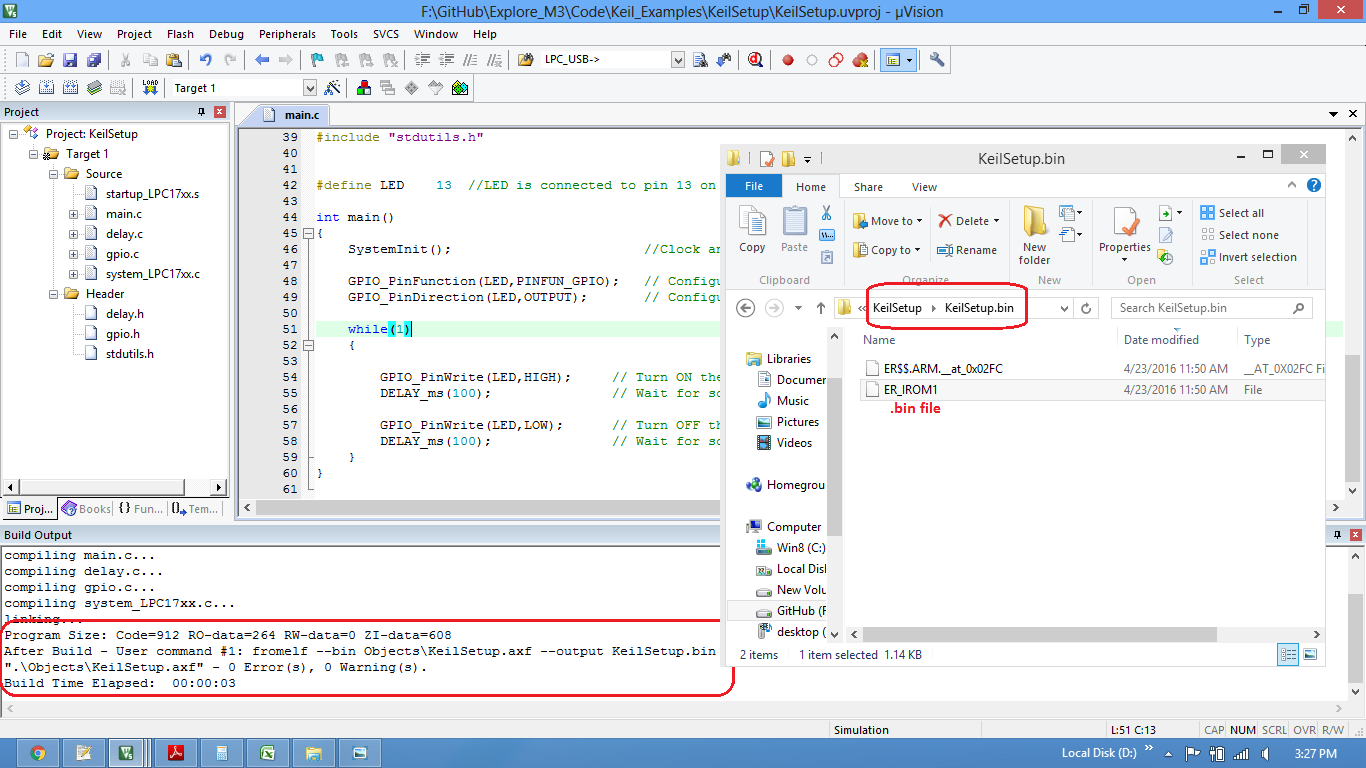This screenshot has height=768, width=1366.
Task: Open the LPC_USB-> find combo box
Action: coord(678,60)
